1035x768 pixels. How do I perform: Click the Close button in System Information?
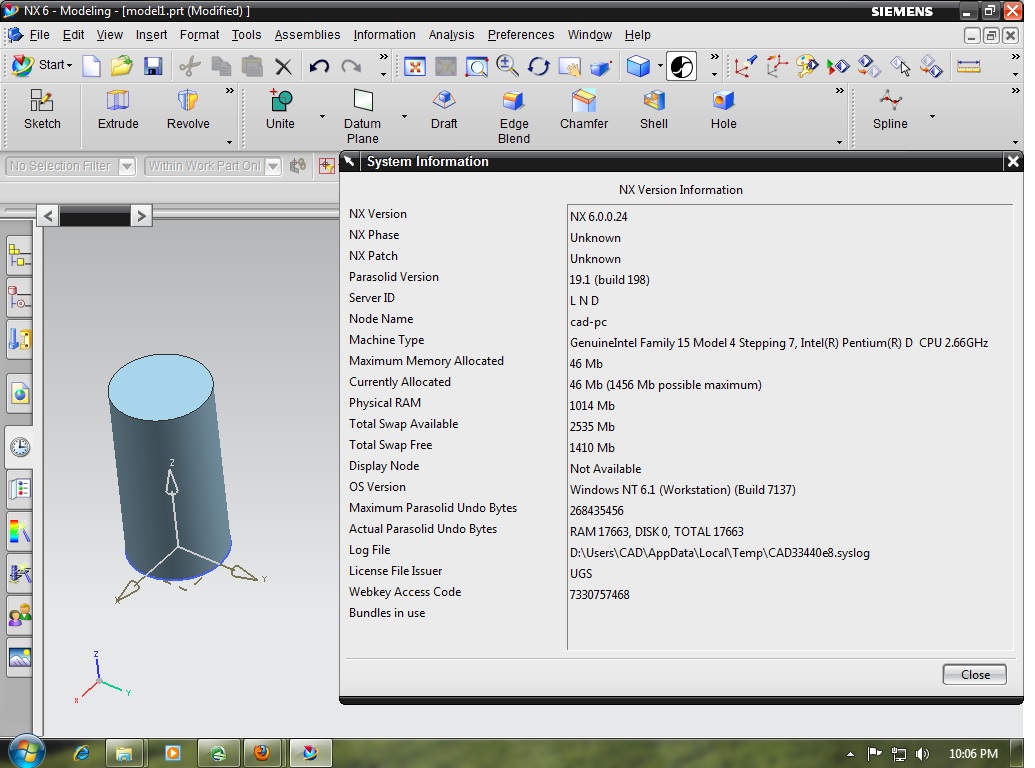click(974, 674)
